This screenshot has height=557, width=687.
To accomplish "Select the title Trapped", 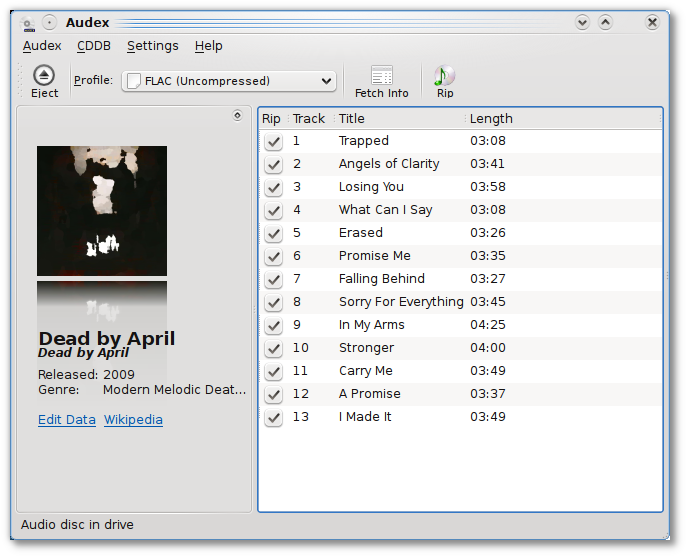I will 364,141.
